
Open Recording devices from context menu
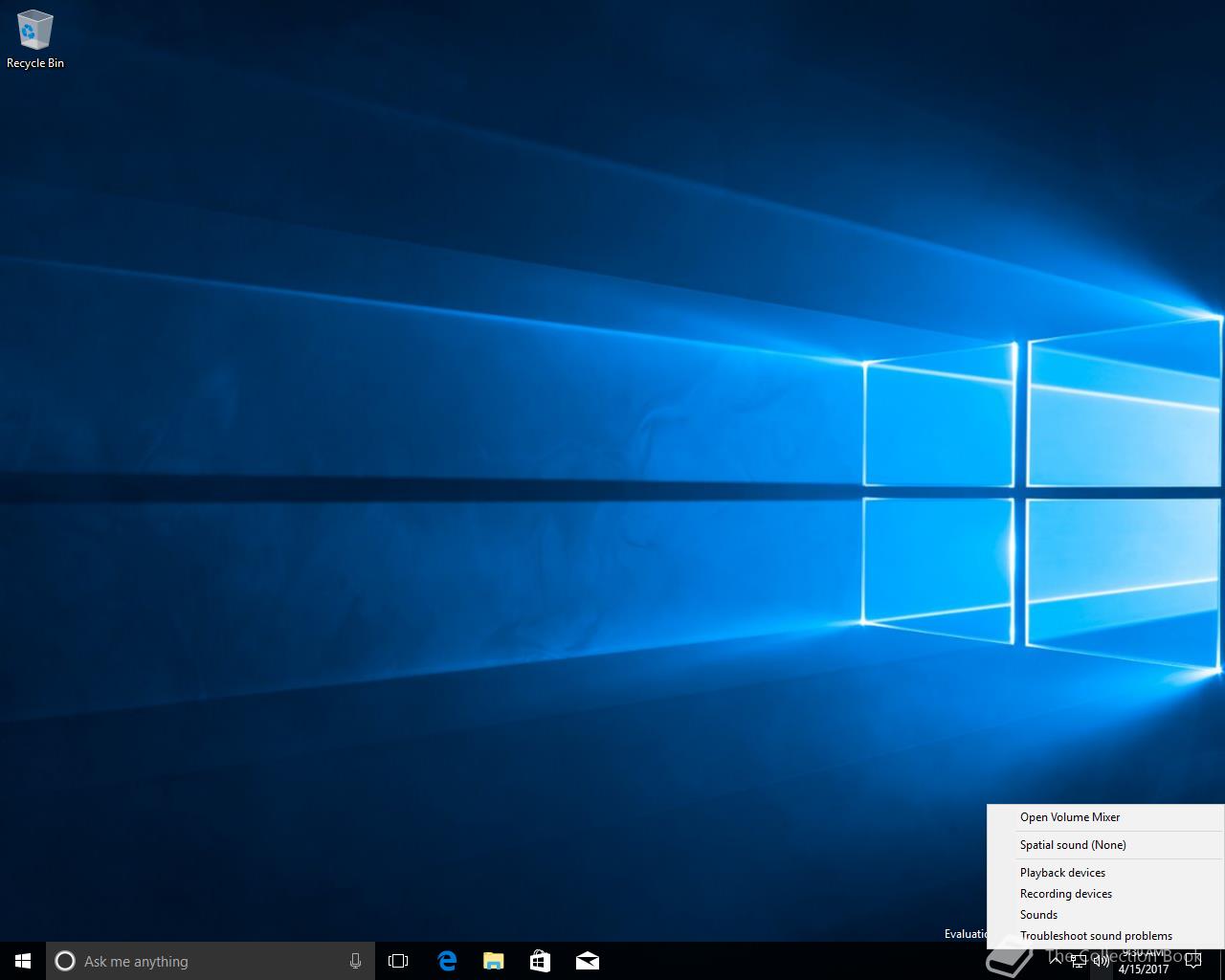pyautogui.click(x=1065, y=894)
